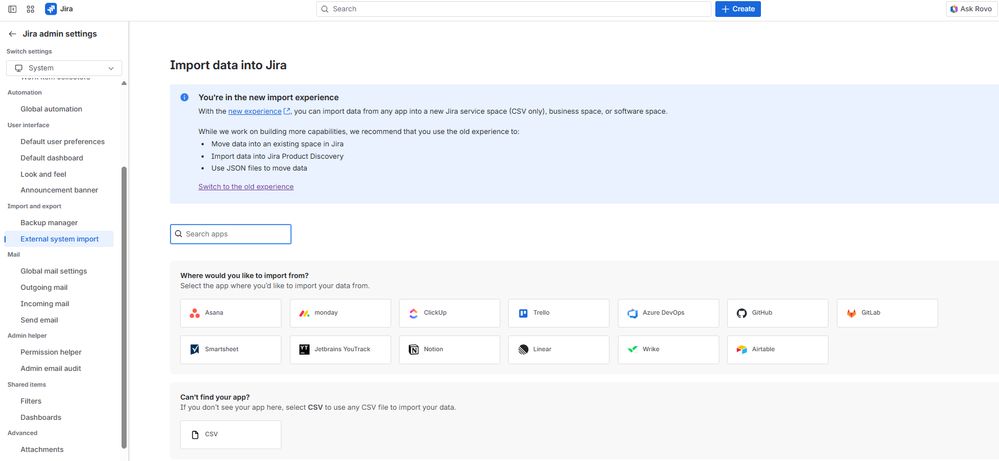Click the magnifier icon in Search apps

pos(178,234)
